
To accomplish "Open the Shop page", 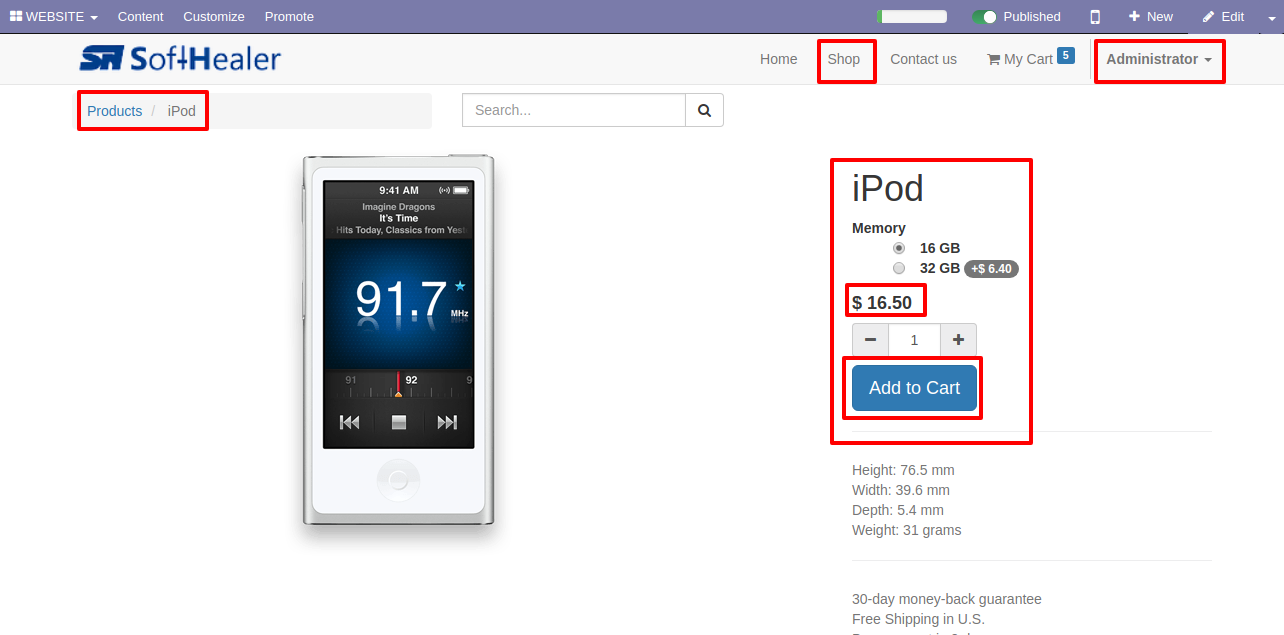I will click(x=843, y=59).
